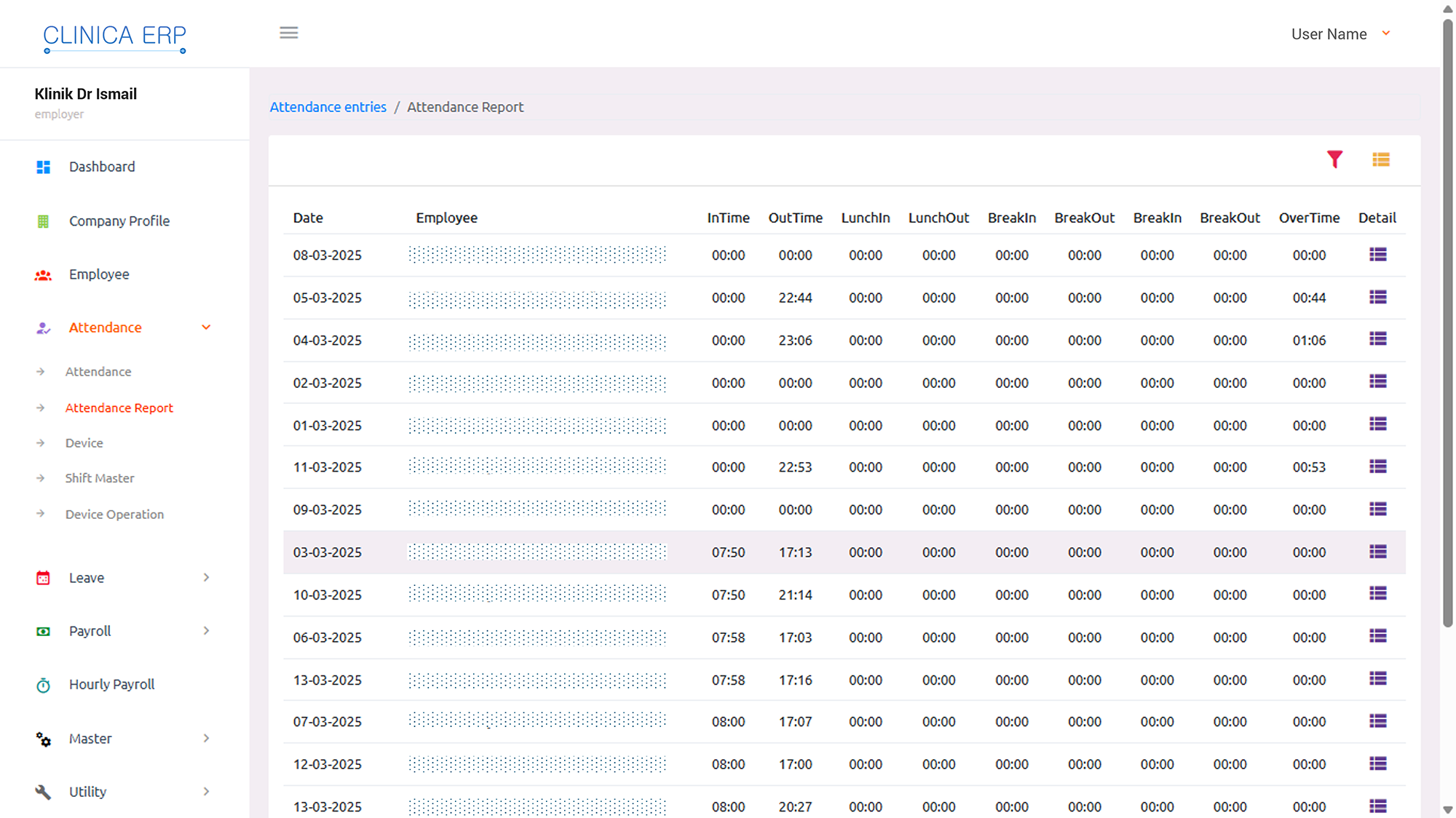
Task: Open detail icon for 03-03-2025 row
Action: coord(1377,552)
